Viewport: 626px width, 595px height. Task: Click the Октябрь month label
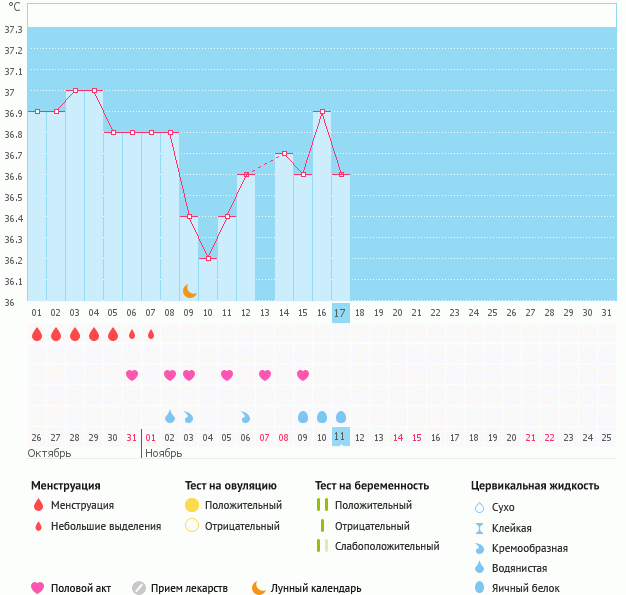pos(48,453)
